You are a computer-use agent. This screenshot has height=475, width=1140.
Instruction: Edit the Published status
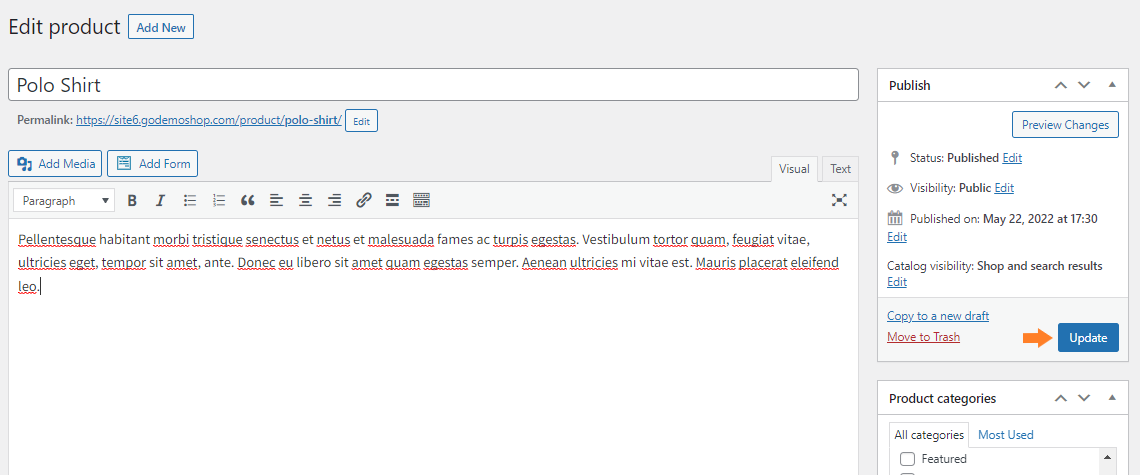click(x=1012, y=157)
